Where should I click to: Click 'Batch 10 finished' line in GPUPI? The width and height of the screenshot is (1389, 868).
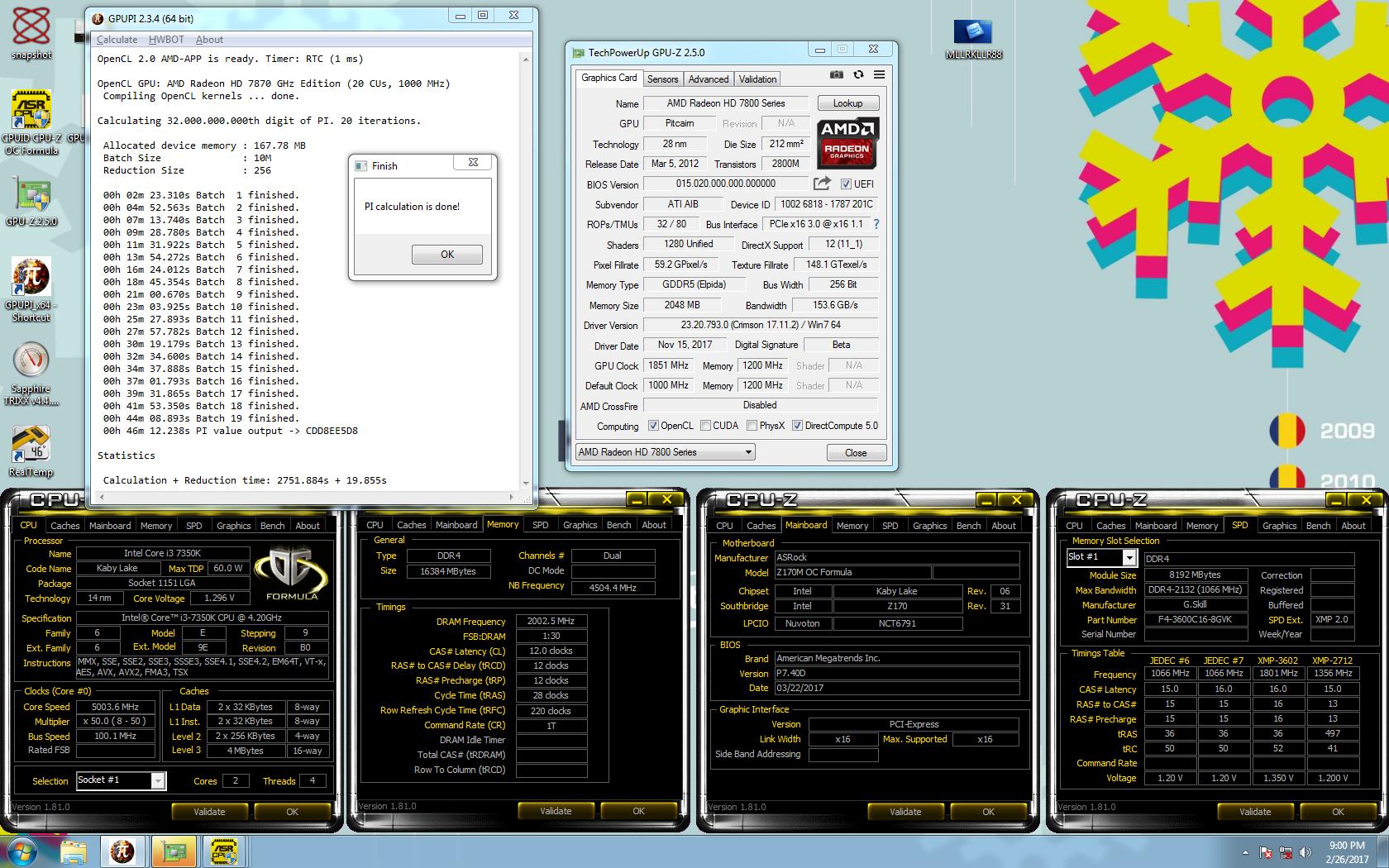click(201, 307)
